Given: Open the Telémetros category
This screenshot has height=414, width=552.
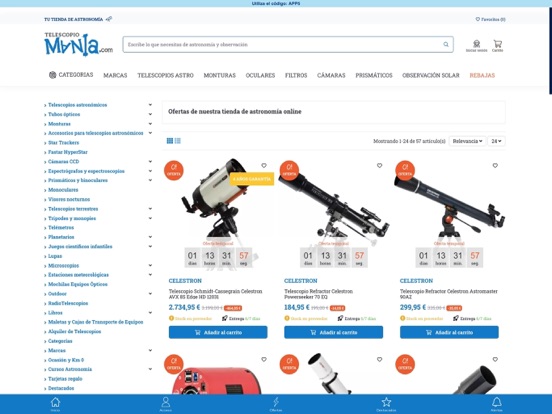Looking at the screenshot, I should point(61,227).
